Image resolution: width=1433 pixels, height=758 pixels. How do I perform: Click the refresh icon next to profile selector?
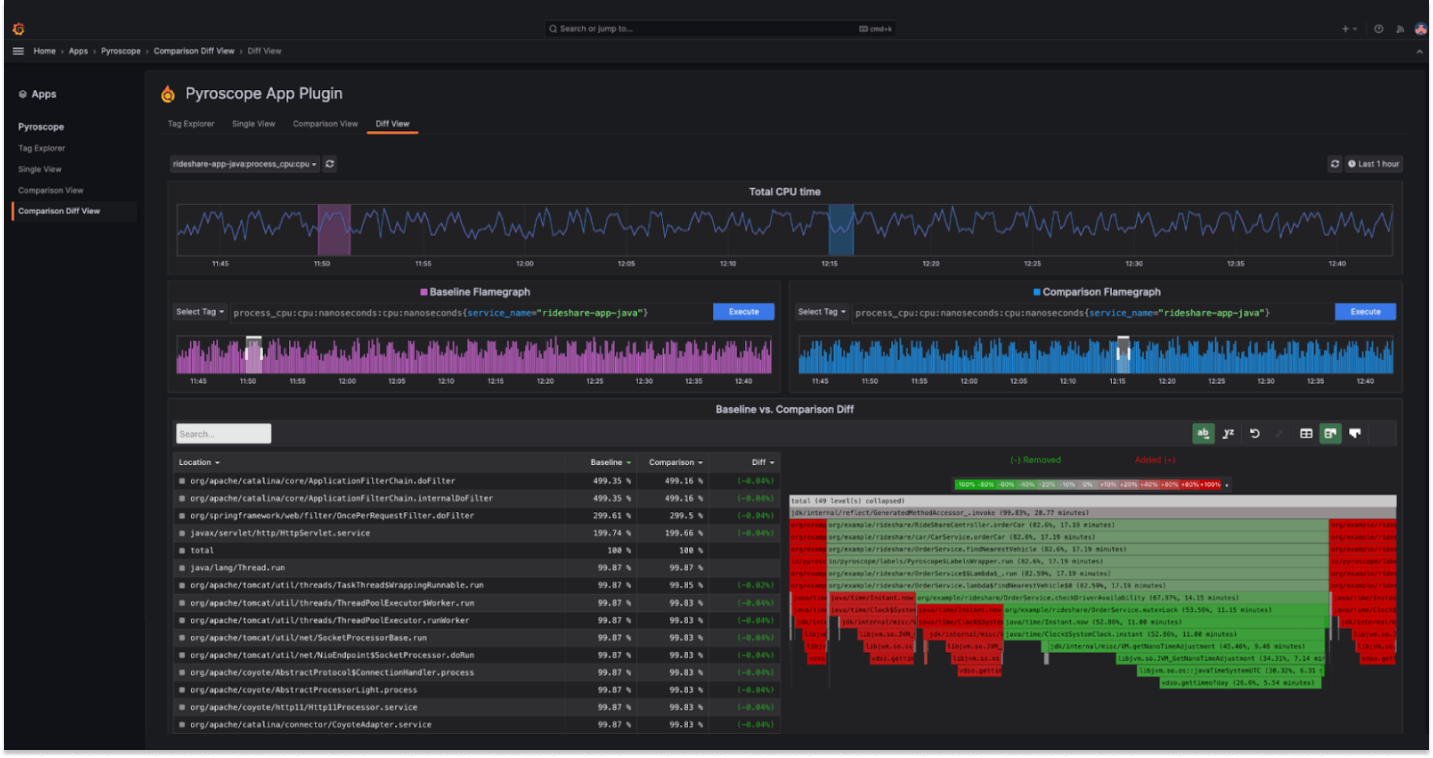pos(329,163)
